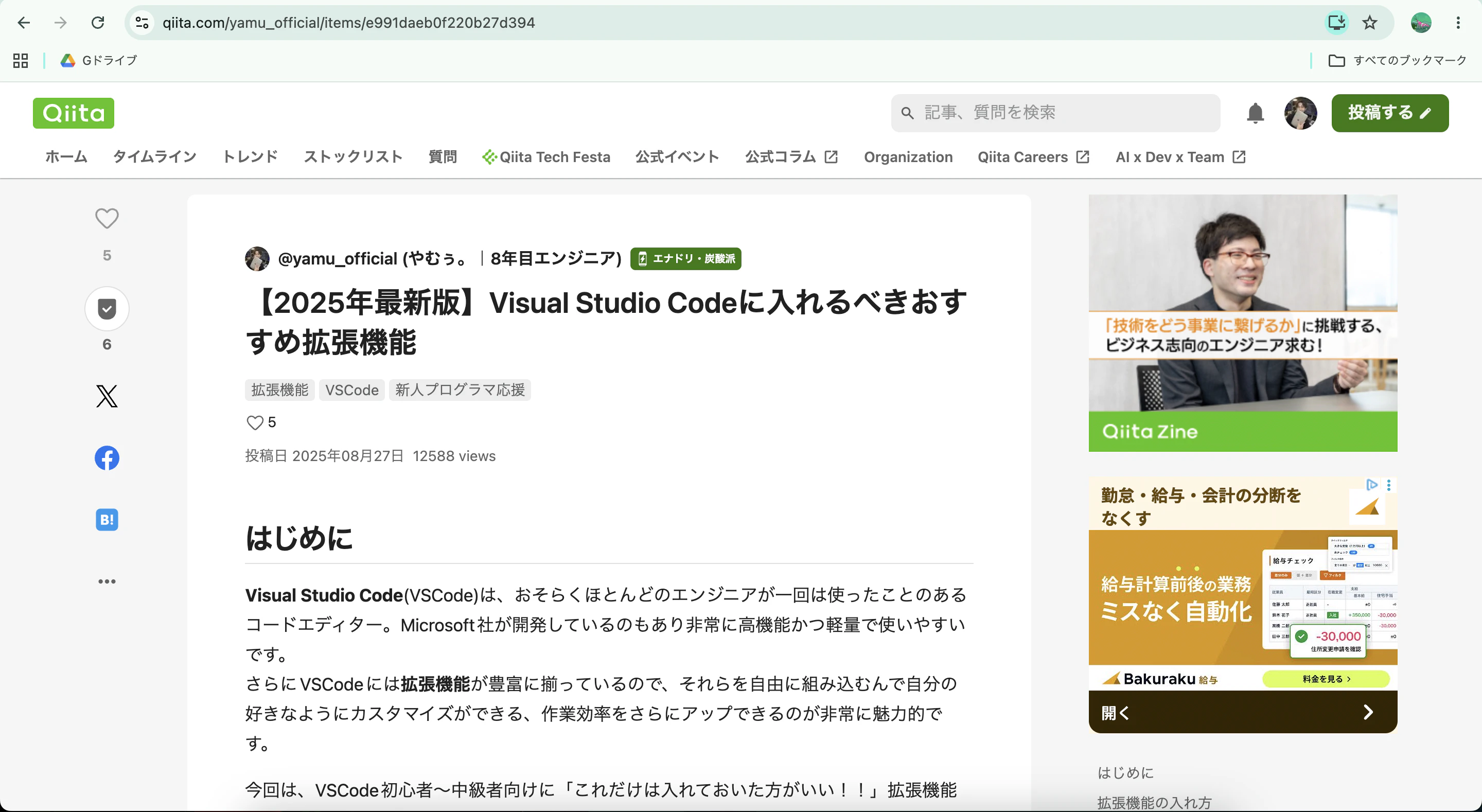Open the AdChoices triangle icon on the ad
Image resolution: width=1482 pixels, height=812 pixels.
point(1372,485)
